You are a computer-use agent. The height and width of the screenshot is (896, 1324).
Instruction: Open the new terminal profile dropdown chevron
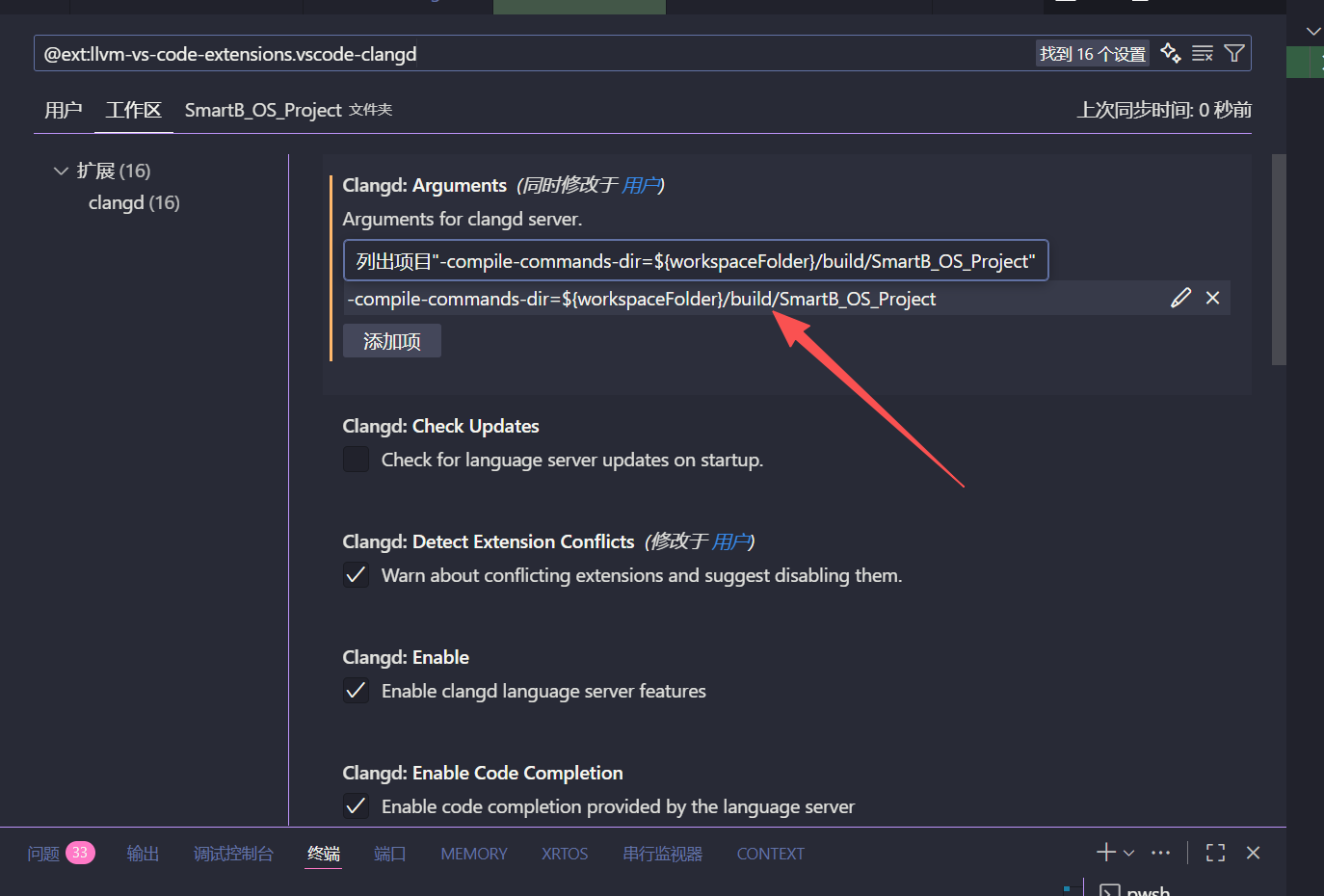point(1129,853)
